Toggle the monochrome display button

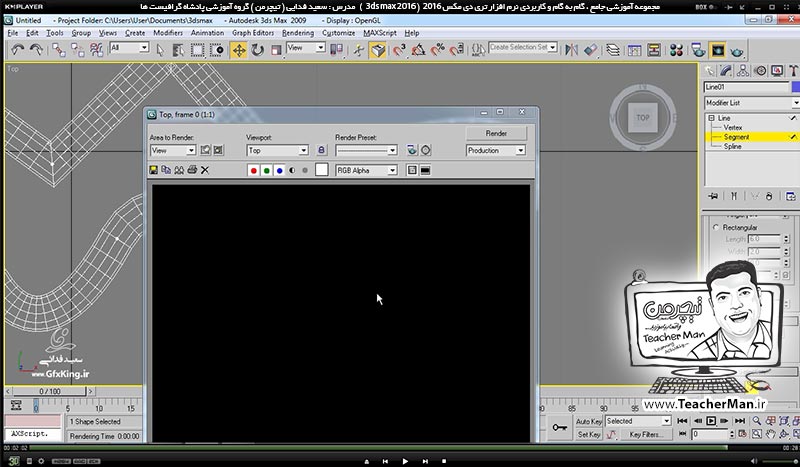(x=305, y=170)
